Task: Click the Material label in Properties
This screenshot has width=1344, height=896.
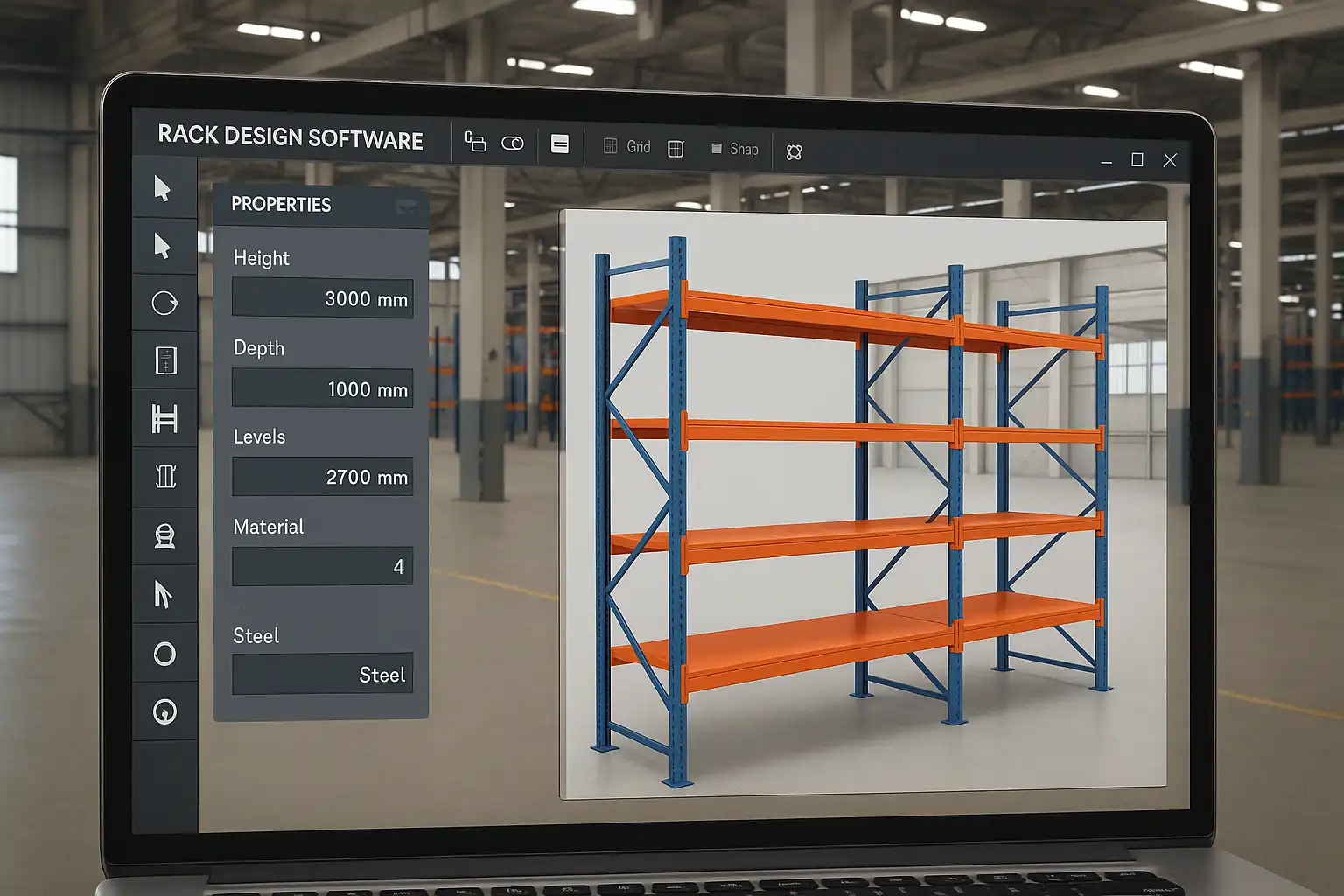Action: [x=269, y=527]
